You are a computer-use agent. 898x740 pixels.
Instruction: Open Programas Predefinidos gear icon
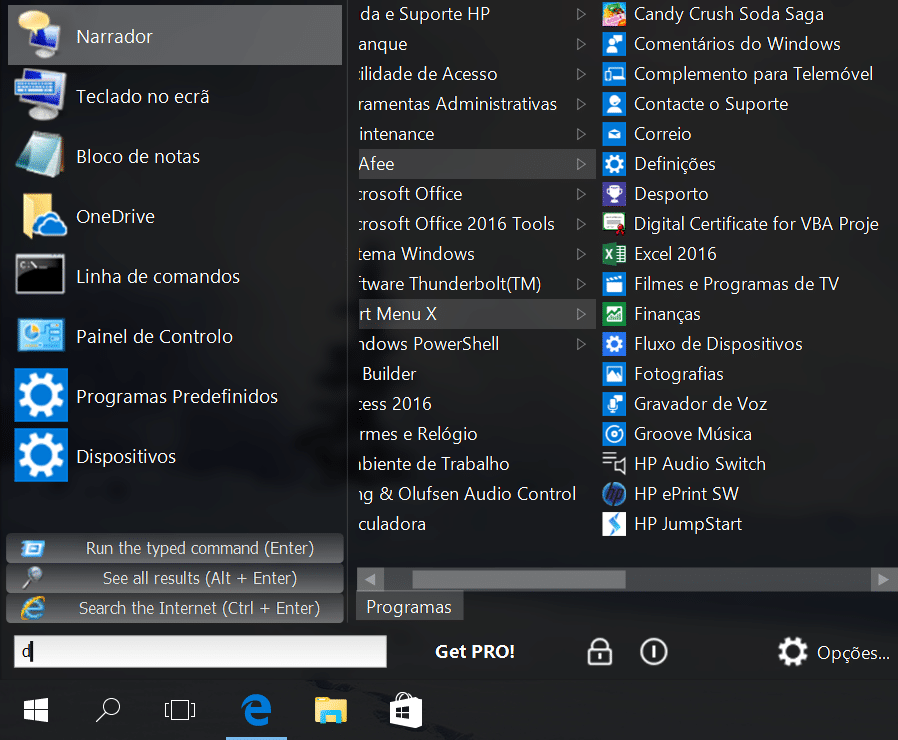(41, 396)
